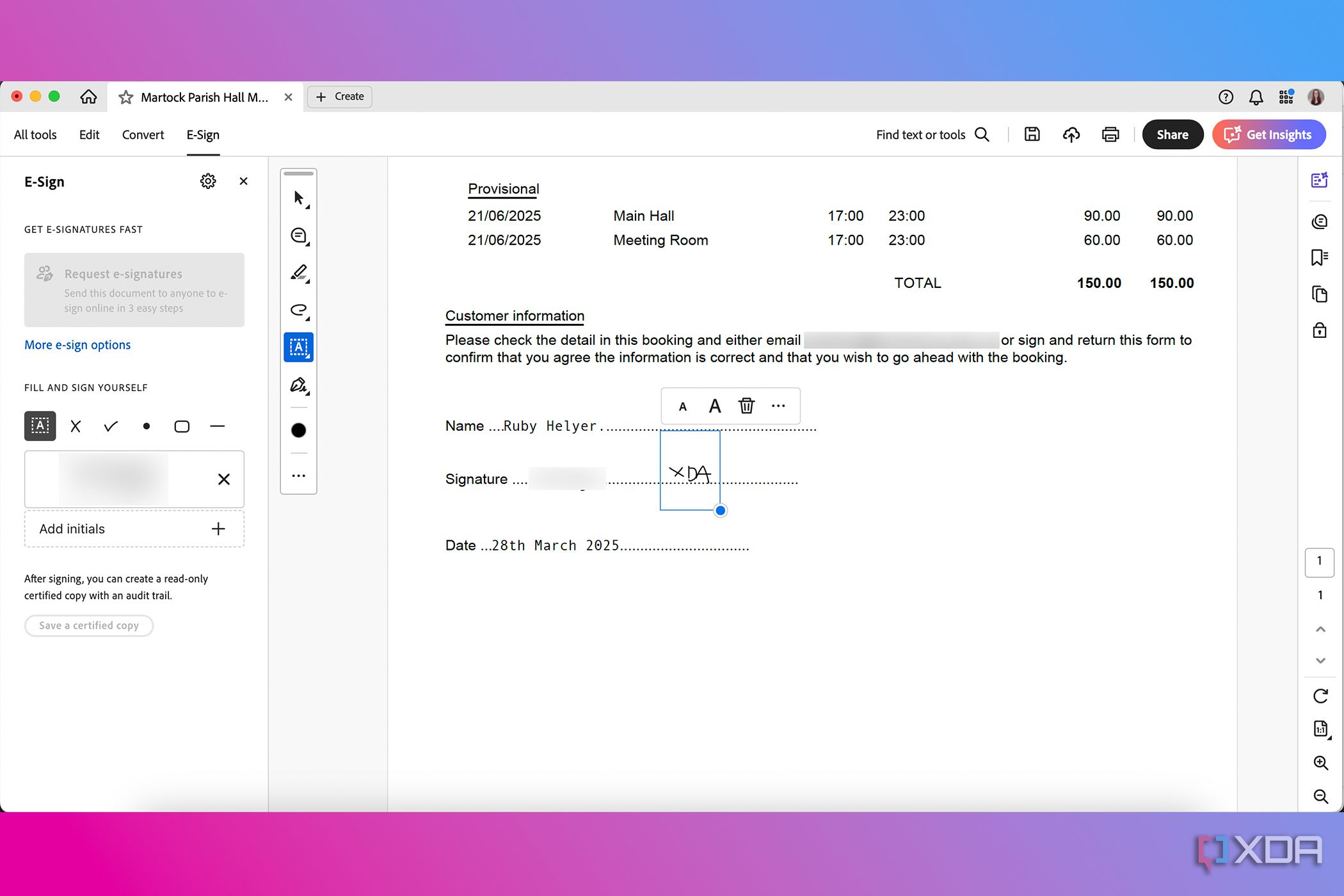
Task: Select the arrow selection tool
Action: (x=299, y=198)
